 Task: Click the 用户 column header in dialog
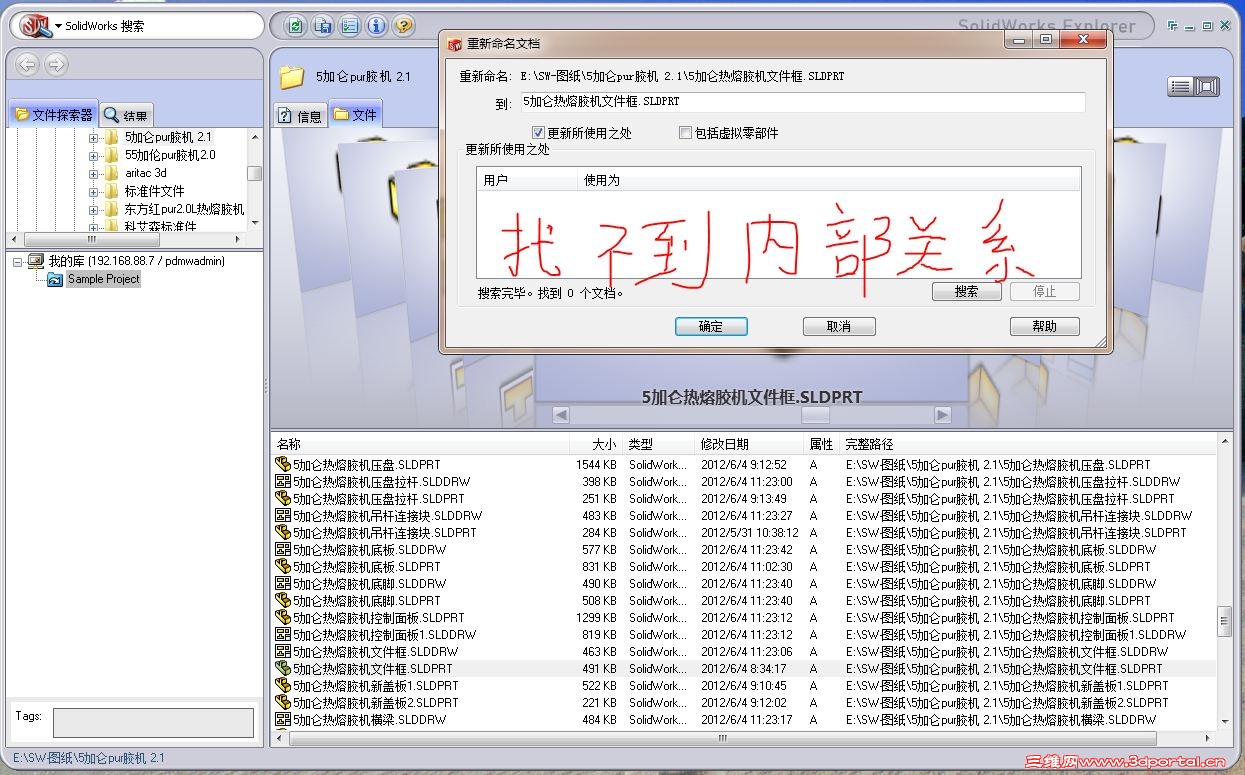click(x=527, y=180)
